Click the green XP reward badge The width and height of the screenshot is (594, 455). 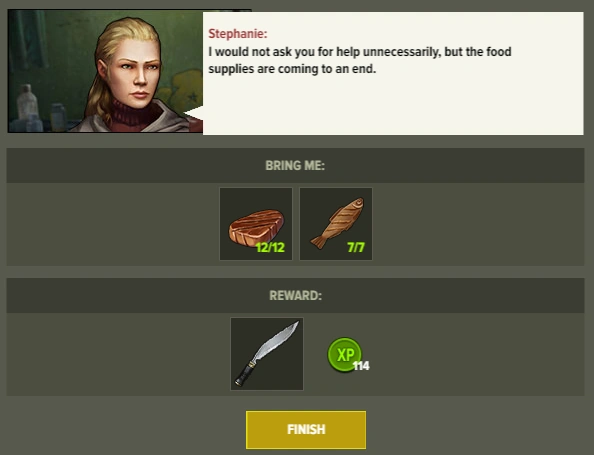tap(344, 355)
